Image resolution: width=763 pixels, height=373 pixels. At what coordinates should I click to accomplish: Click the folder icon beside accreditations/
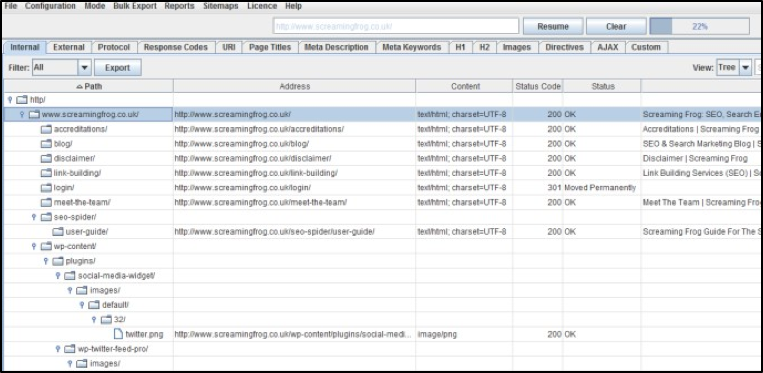tap(46, 129)
